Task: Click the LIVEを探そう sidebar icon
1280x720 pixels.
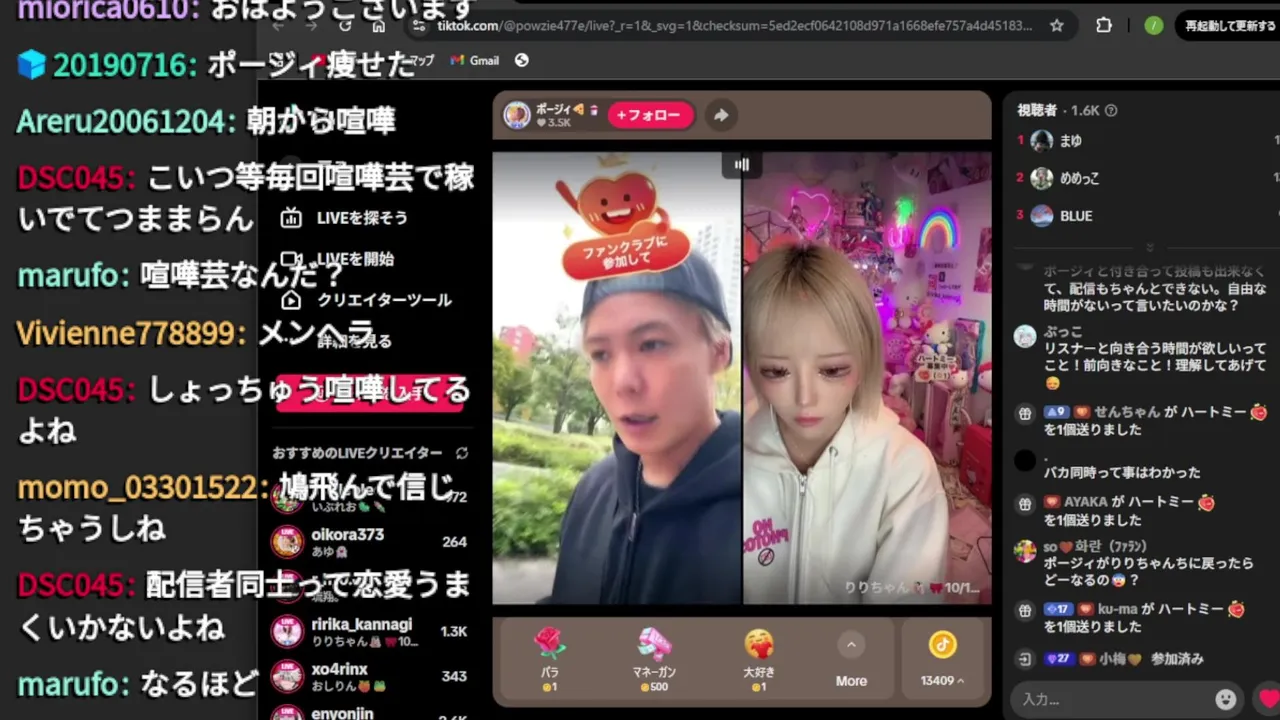Action: coord(291,218)
